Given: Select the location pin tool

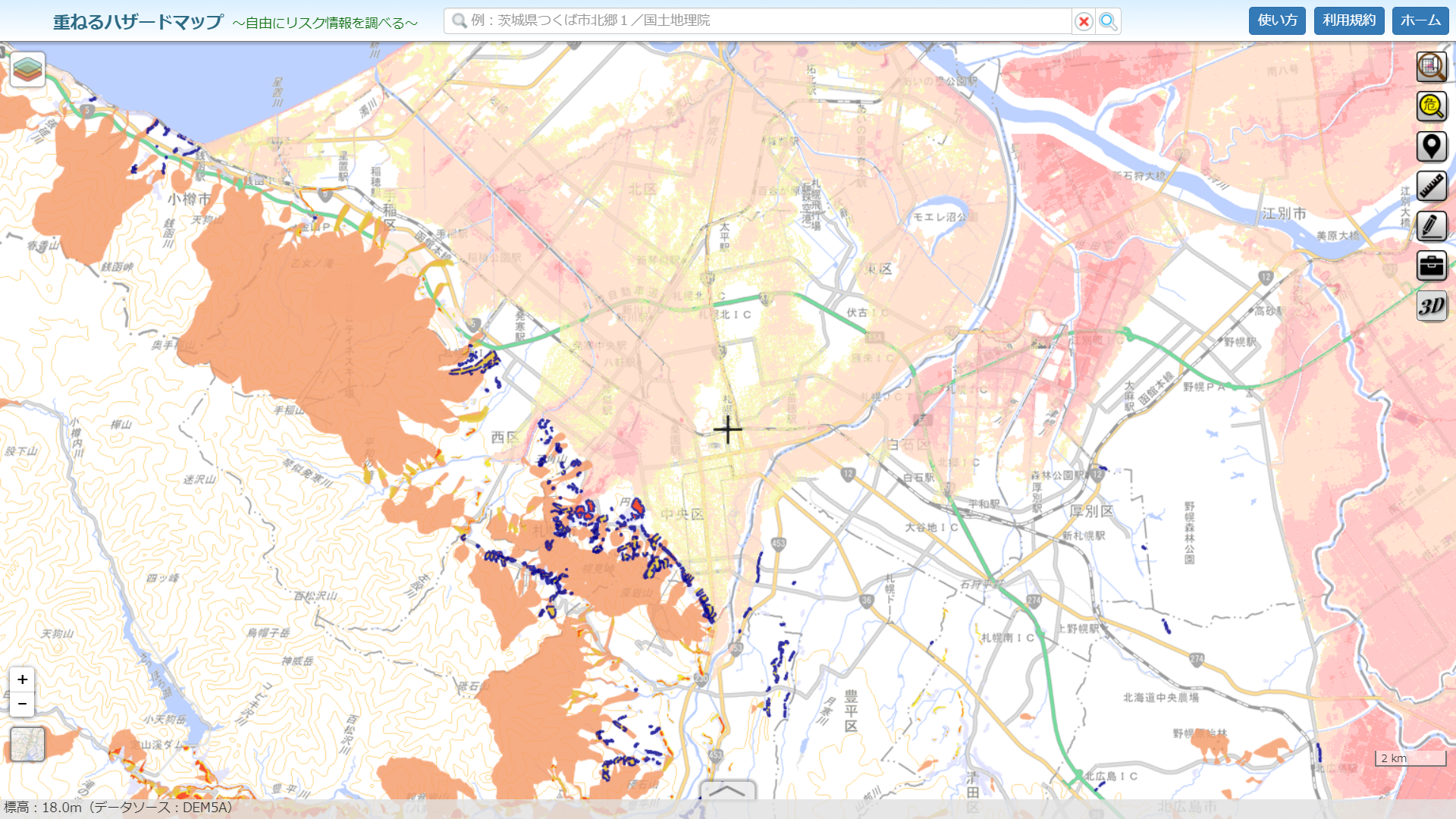Looking at the screenshot, I should tap(1432, 146).
